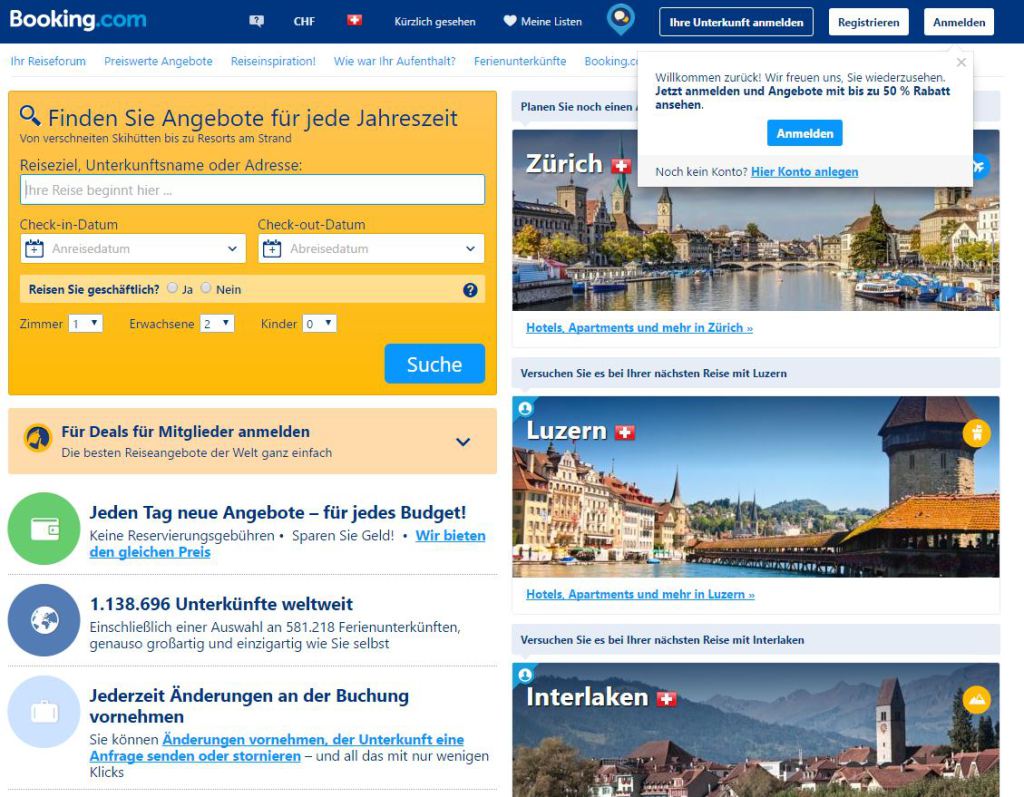Image resolution: width=1024 pixels, height=797 pixels.
Task: Click the 1.138.696 Unterkünfte weltweit heading
Action: [221, 604]
